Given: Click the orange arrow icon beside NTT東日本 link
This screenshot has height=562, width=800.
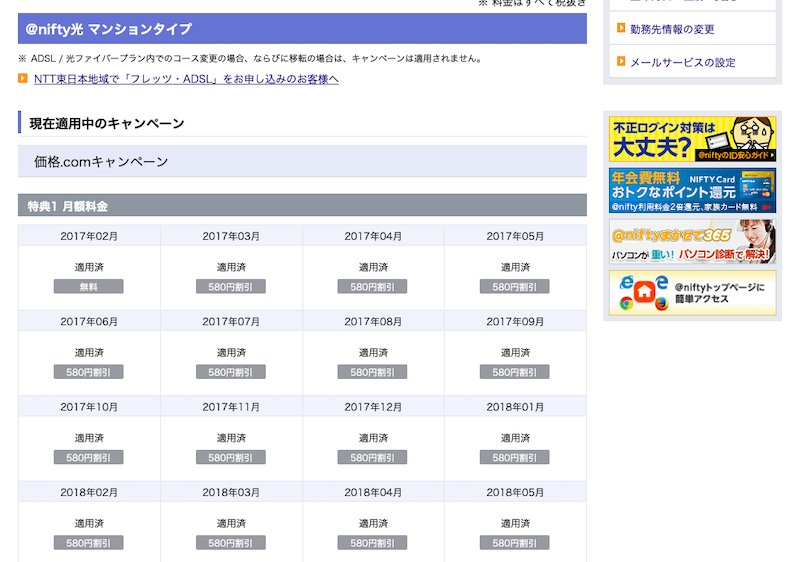Looking at the screenshot, I should [22, 79].
